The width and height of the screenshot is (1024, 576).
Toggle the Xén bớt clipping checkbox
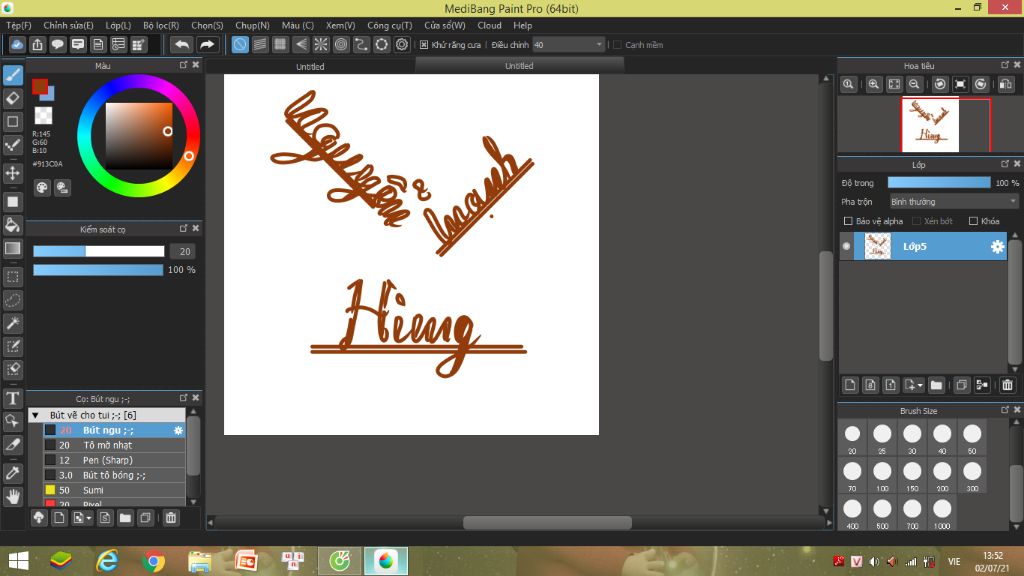click(916, 221)
